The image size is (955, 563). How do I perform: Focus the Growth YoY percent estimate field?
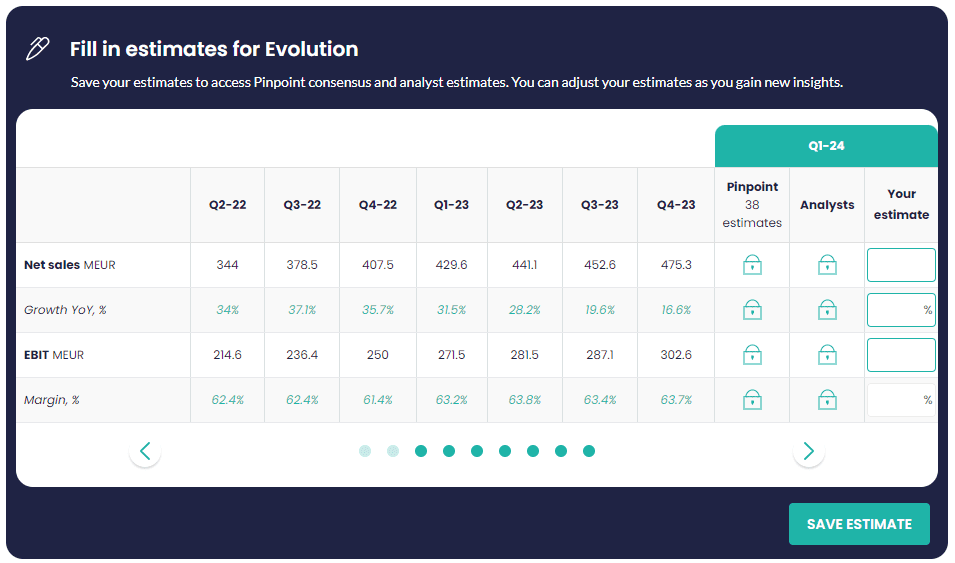pyautogui.click(x=896, y=310)
